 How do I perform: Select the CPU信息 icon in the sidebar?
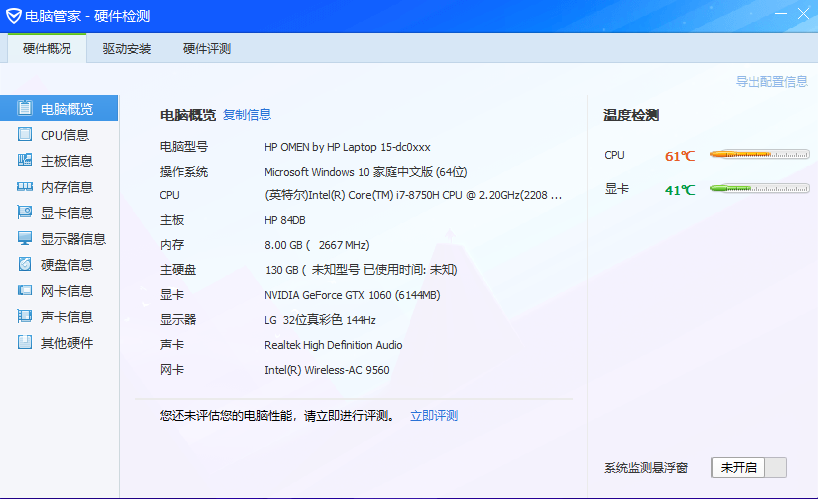point(25,135)
